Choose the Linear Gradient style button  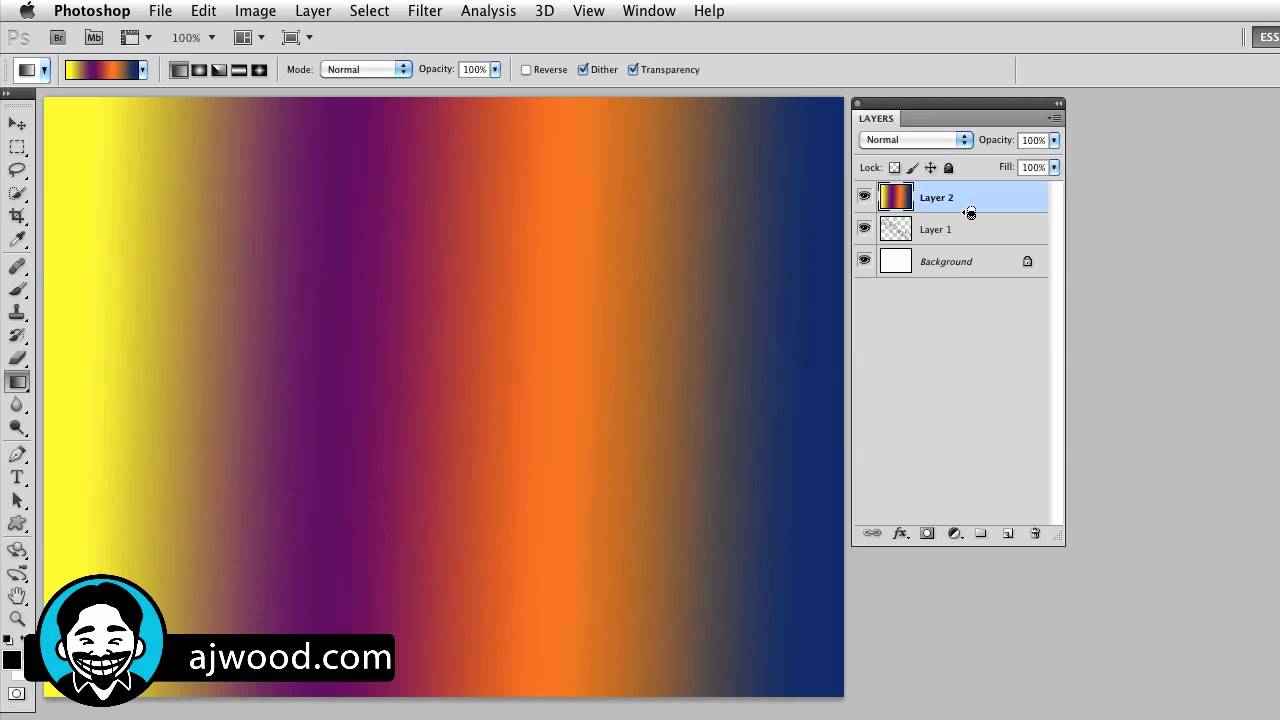pos(179,70)
